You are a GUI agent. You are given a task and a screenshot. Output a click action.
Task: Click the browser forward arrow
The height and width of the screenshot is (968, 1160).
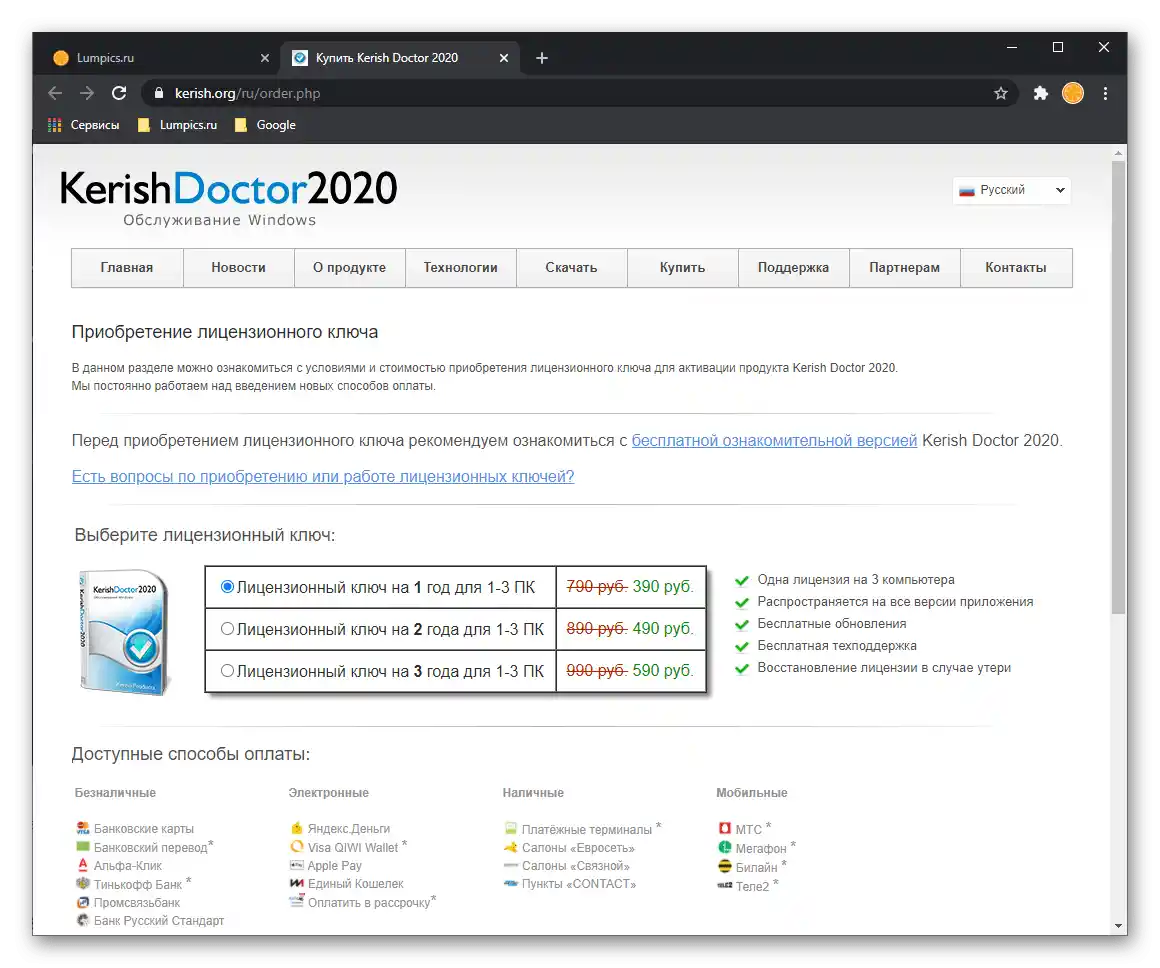(87, 93)
